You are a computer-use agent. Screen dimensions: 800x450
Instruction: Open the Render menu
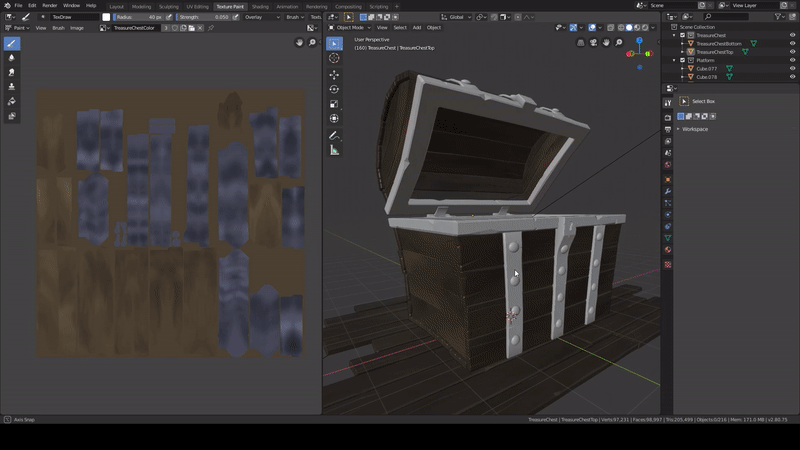[50, 6]
